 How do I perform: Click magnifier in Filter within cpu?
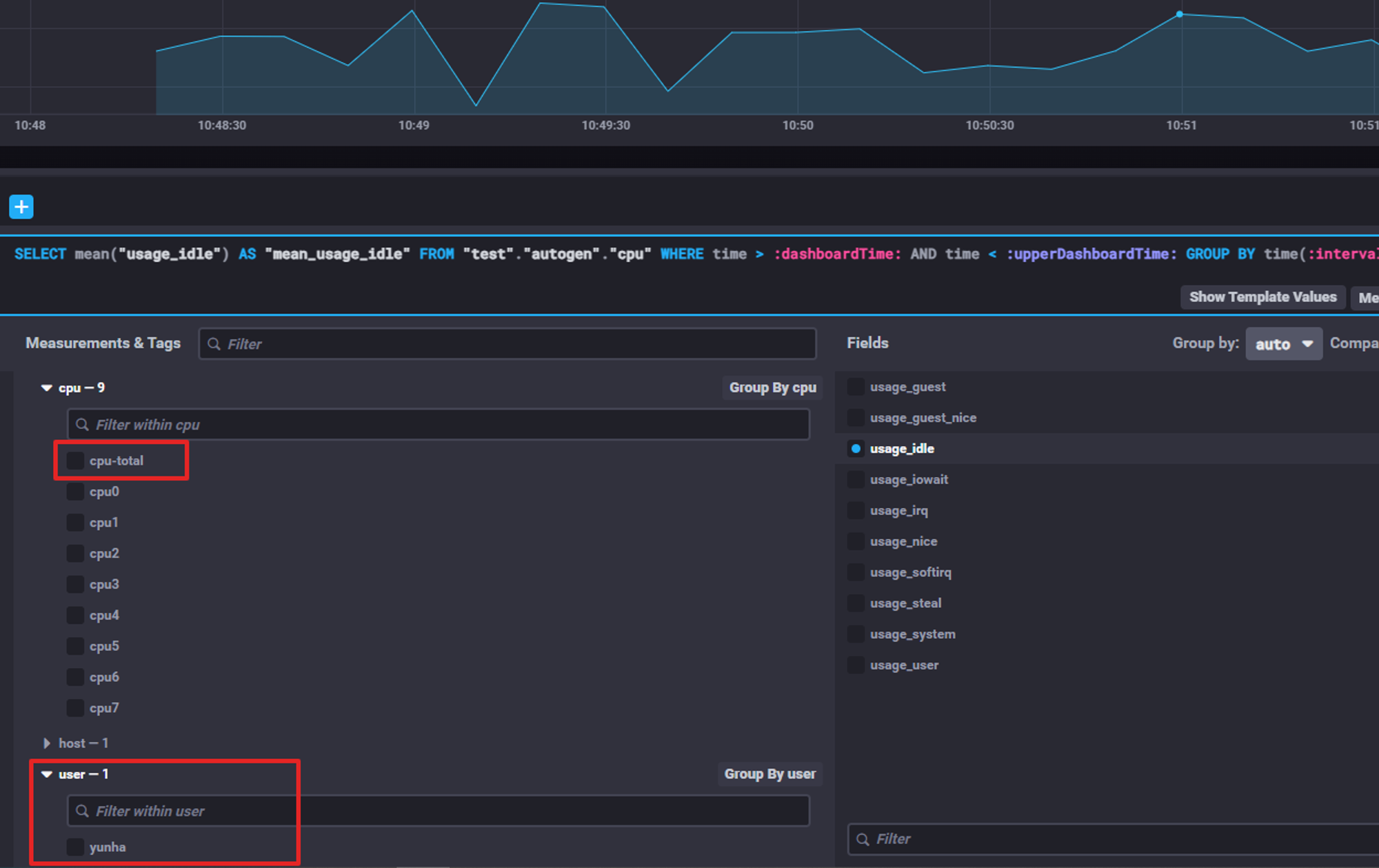[x=82, y=425]
